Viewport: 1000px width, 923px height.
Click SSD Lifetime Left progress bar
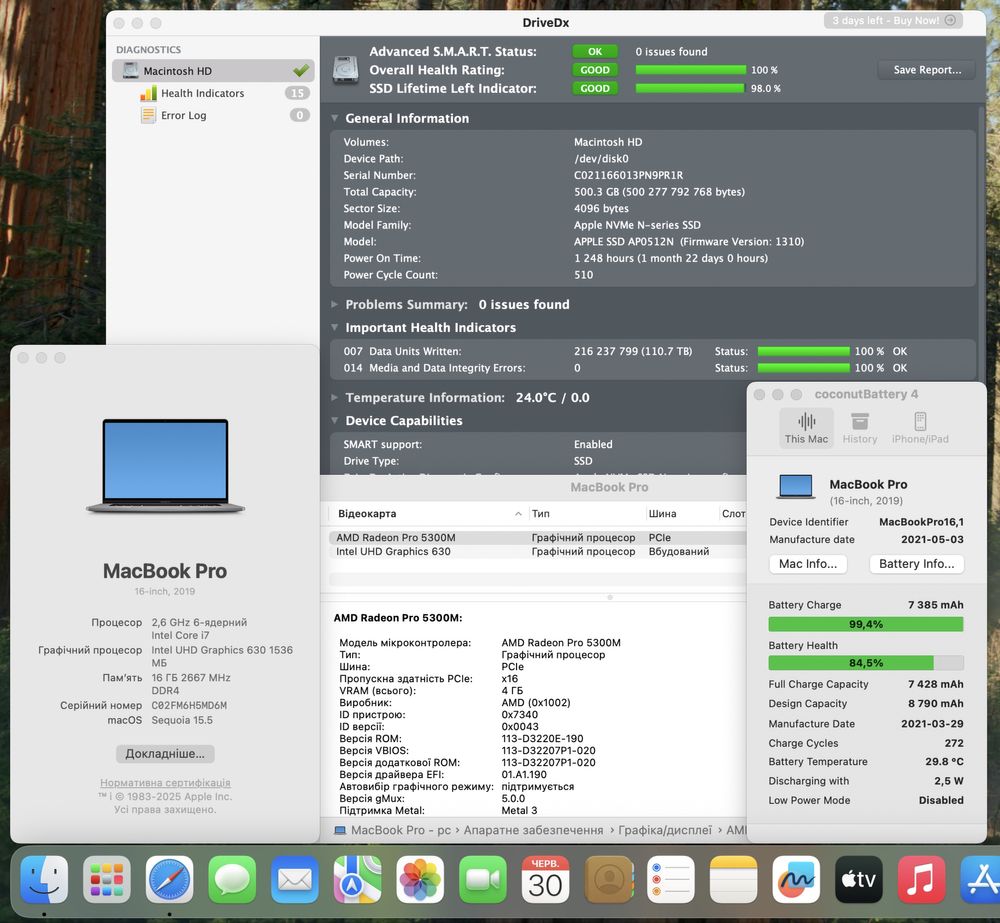tap(691, 89)
